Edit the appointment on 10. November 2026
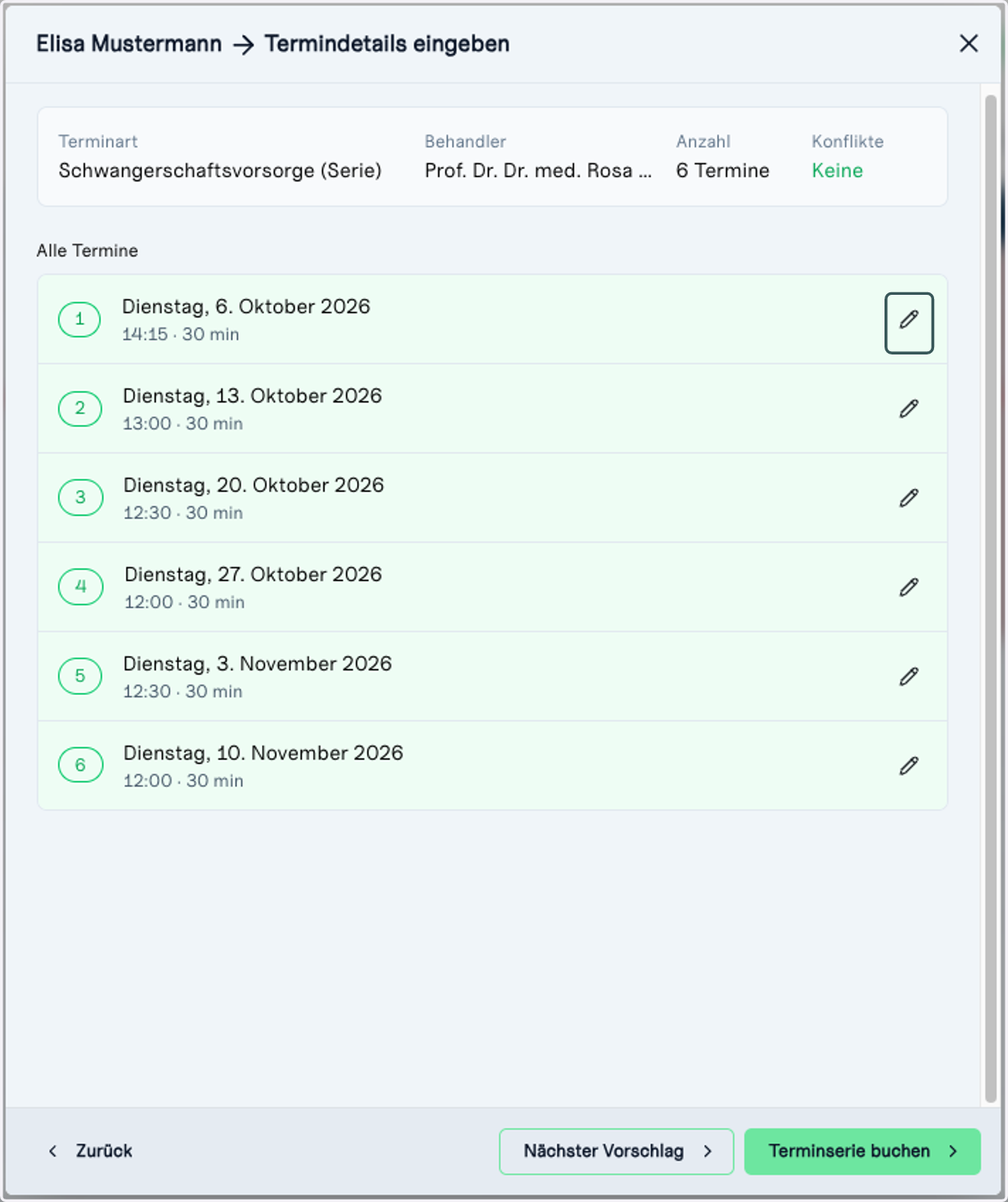The width and height of the screenshot is (1008, 1202). pyautogui.click(x=909, y=766)
